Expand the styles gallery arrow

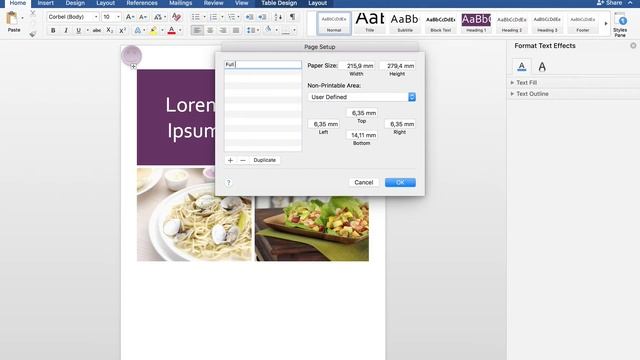(x=606, y=24)
